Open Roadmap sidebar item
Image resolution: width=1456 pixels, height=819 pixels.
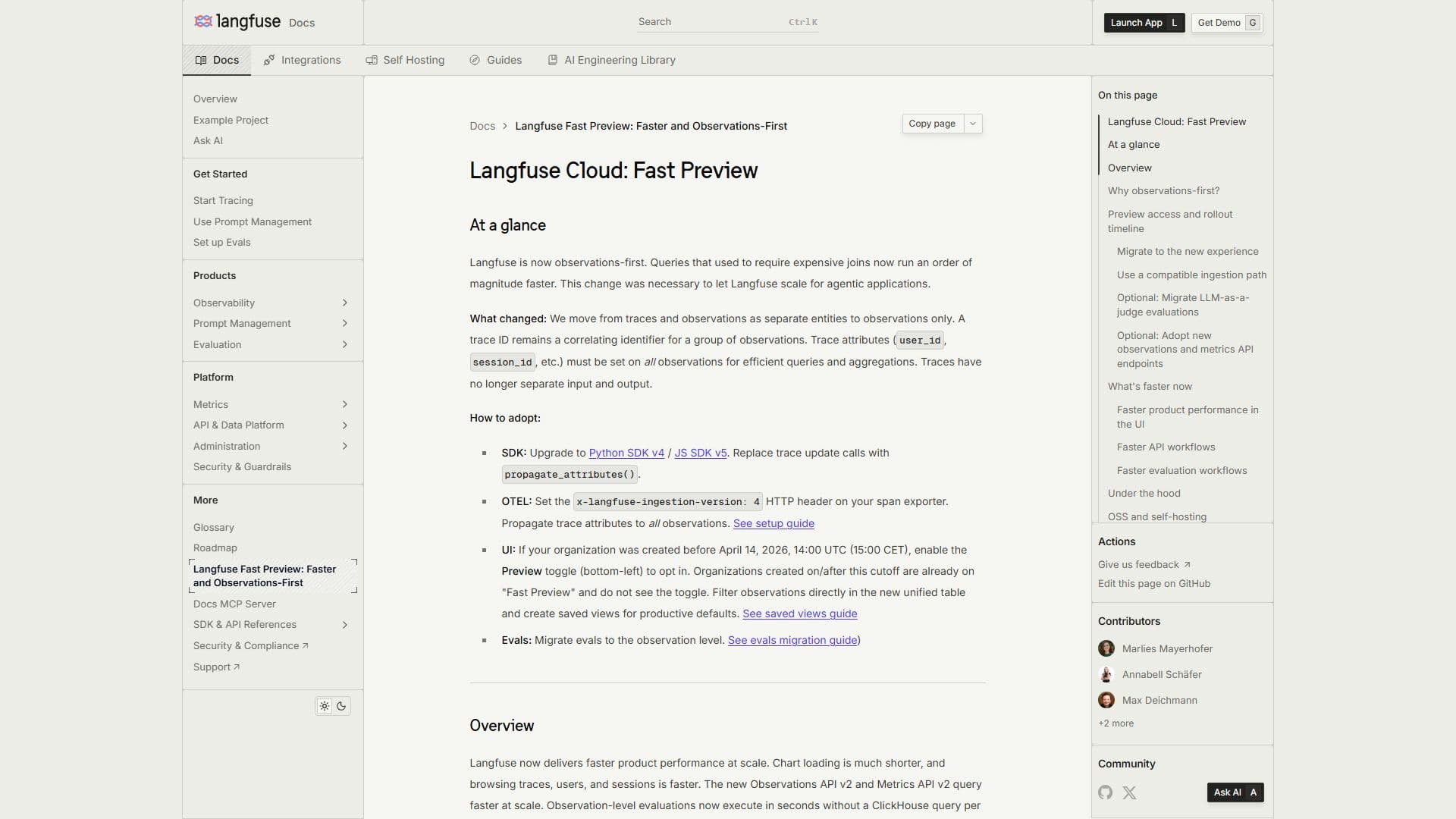point(215,548)
